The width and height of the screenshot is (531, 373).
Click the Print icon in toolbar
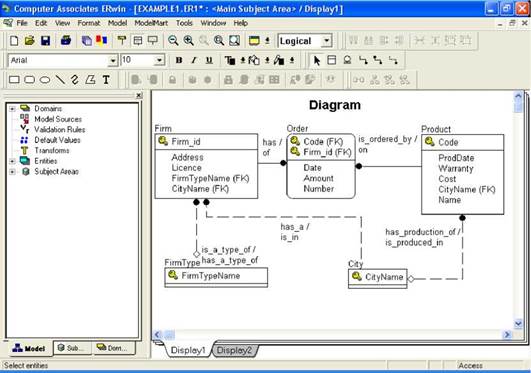coord(66,41)
